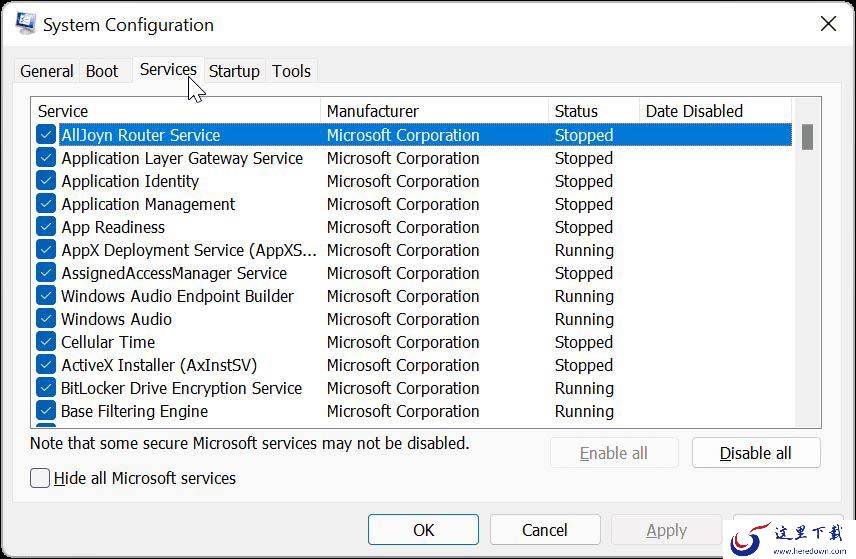856x559 pixels.
Task: Sort by Service column header
Action: tap(176, 111)
